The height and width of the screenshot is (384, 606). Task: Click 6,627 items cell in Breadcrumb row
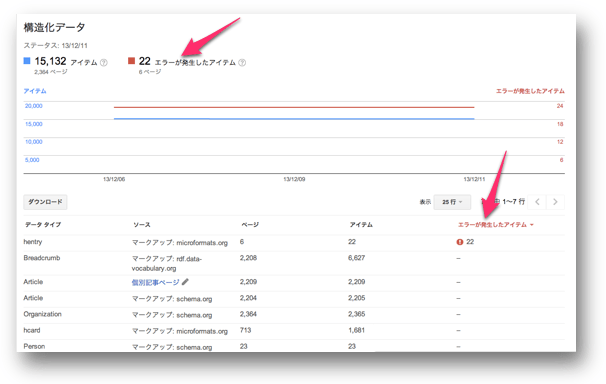click(x=356, y=258)
